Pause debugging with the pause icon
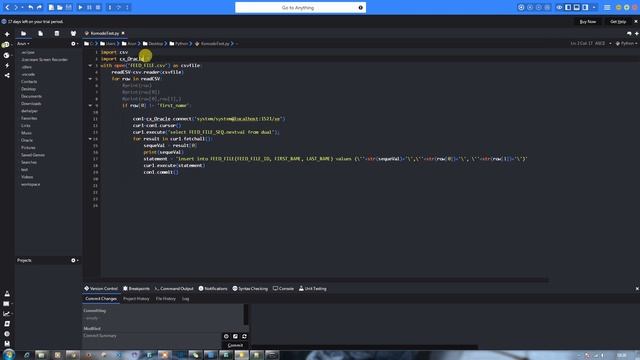Screen dimensions: 640x360 89,7
